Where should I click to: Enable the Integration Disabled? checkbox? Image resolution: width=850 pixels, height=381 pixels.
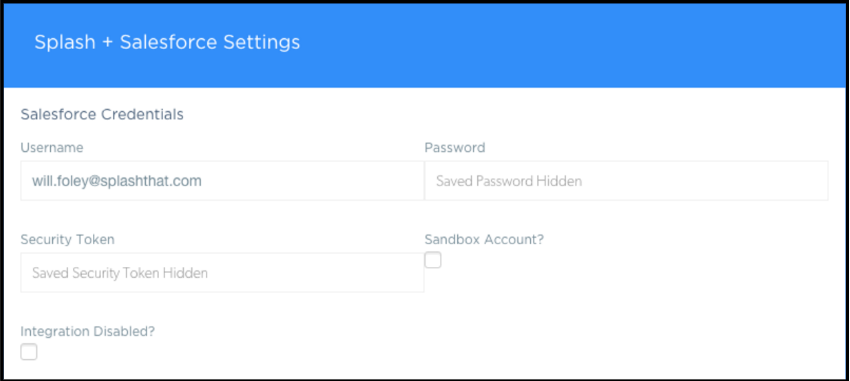(x=29, y=352)
